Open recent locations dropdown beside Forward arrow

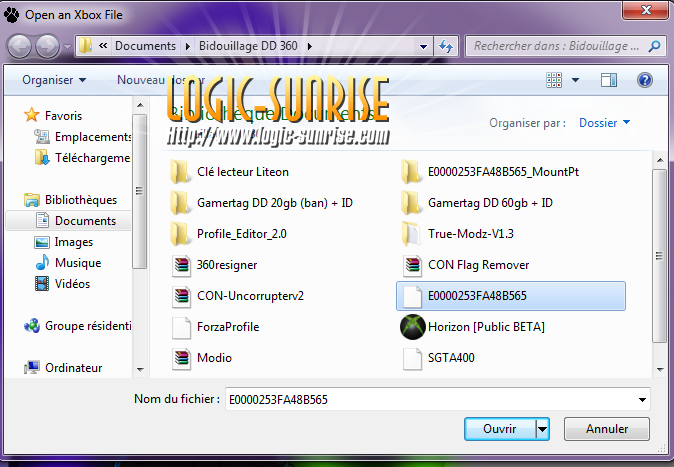click(67, 46)
